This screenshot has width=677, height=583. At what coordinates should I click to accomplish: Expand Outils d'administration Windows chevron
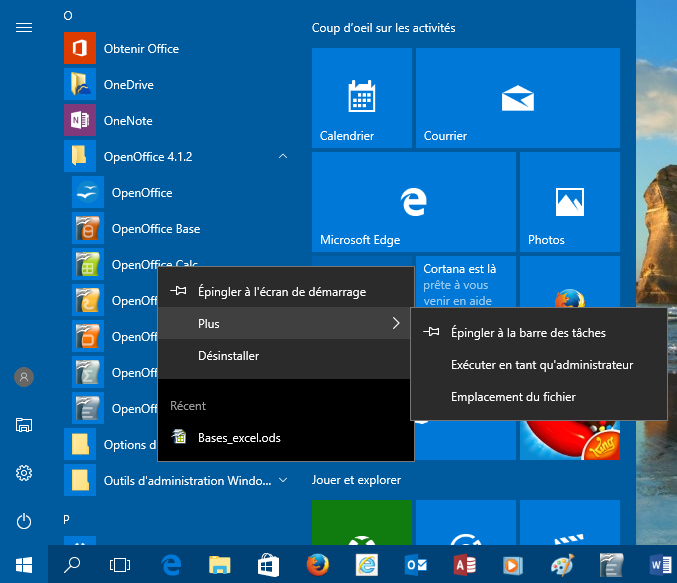pos(283,480)
